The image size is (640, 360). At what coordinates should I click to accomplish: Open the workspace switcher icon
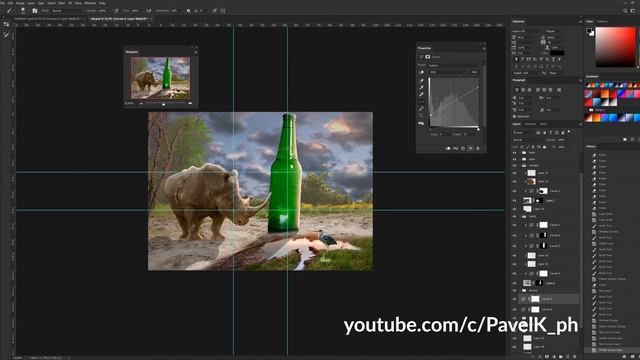633,11
